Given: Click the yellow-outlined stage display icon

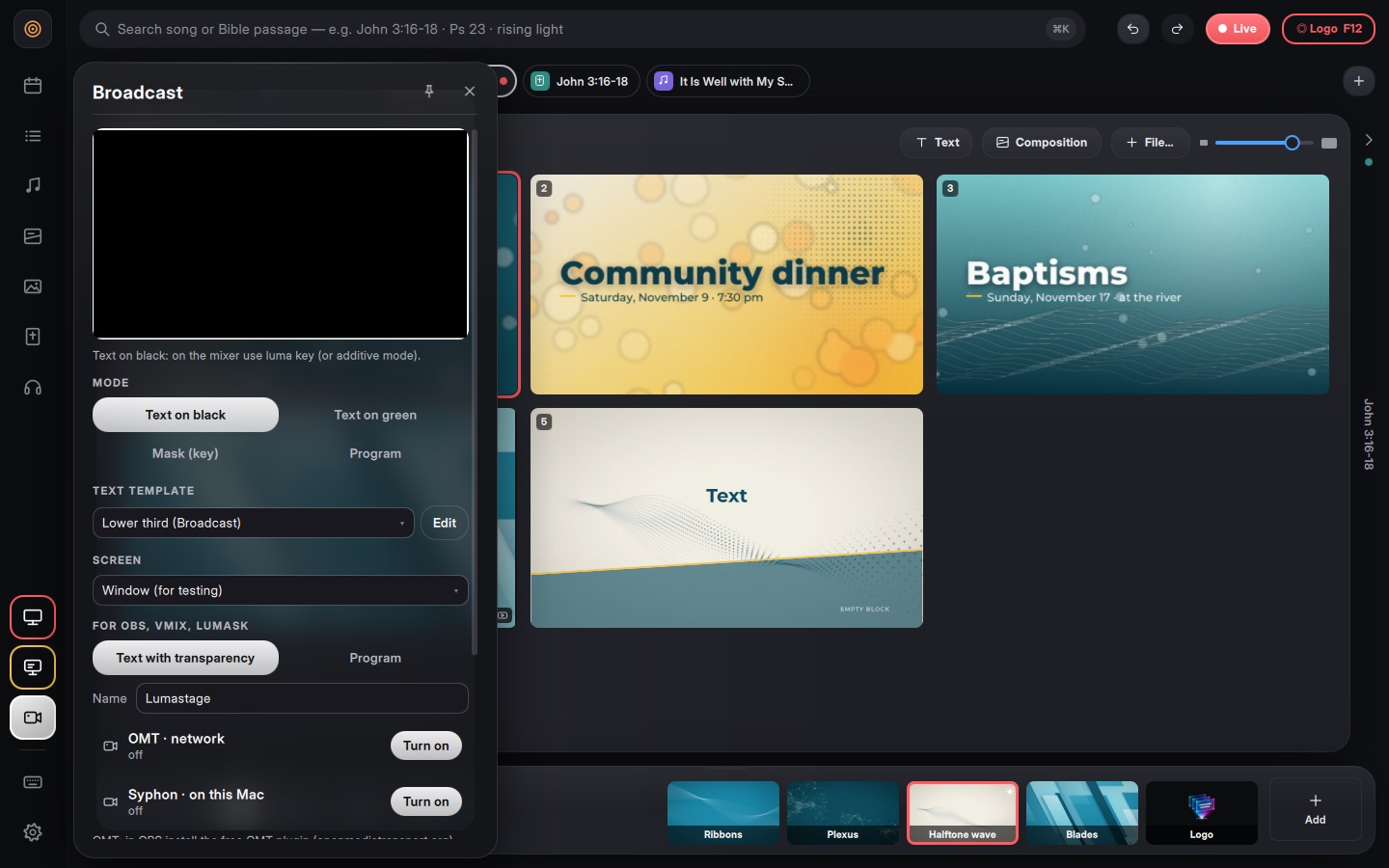Looking at the screenshot, I should click(33, 667).
